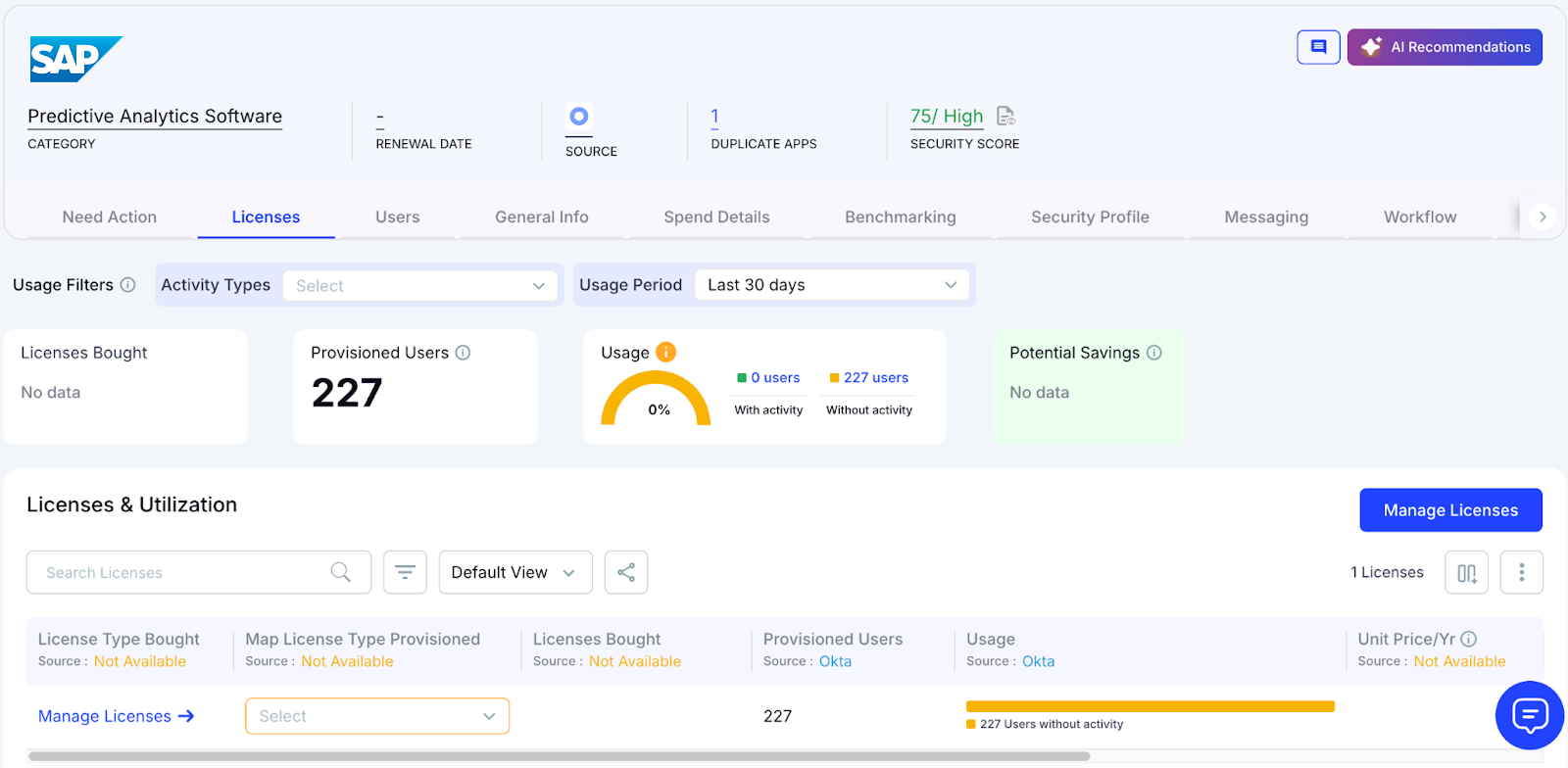
Task: Open the chat support bubble
Action: click(1529, 715)
